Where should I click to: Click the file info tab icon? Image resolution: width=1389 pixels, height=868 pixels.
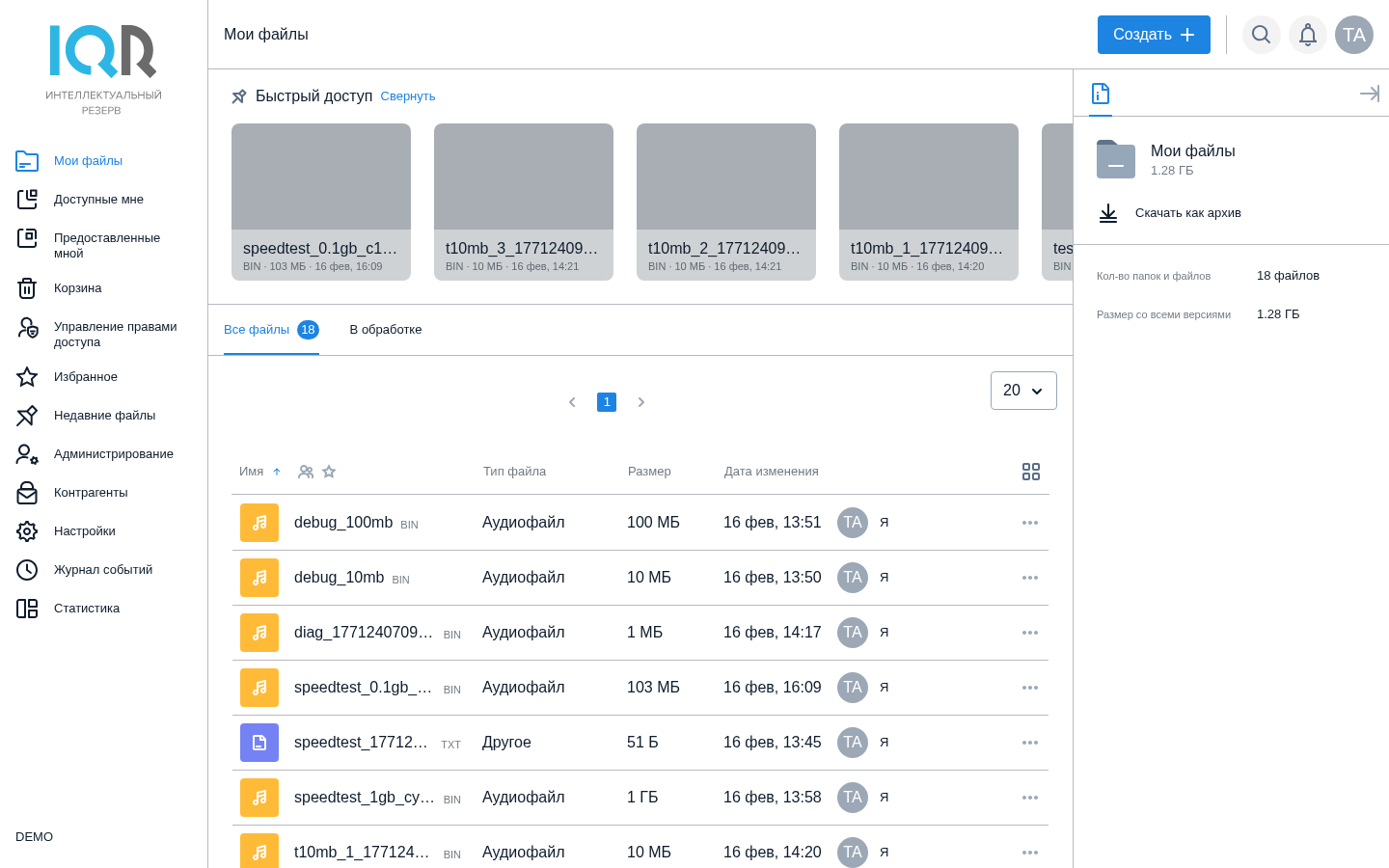1101,94
